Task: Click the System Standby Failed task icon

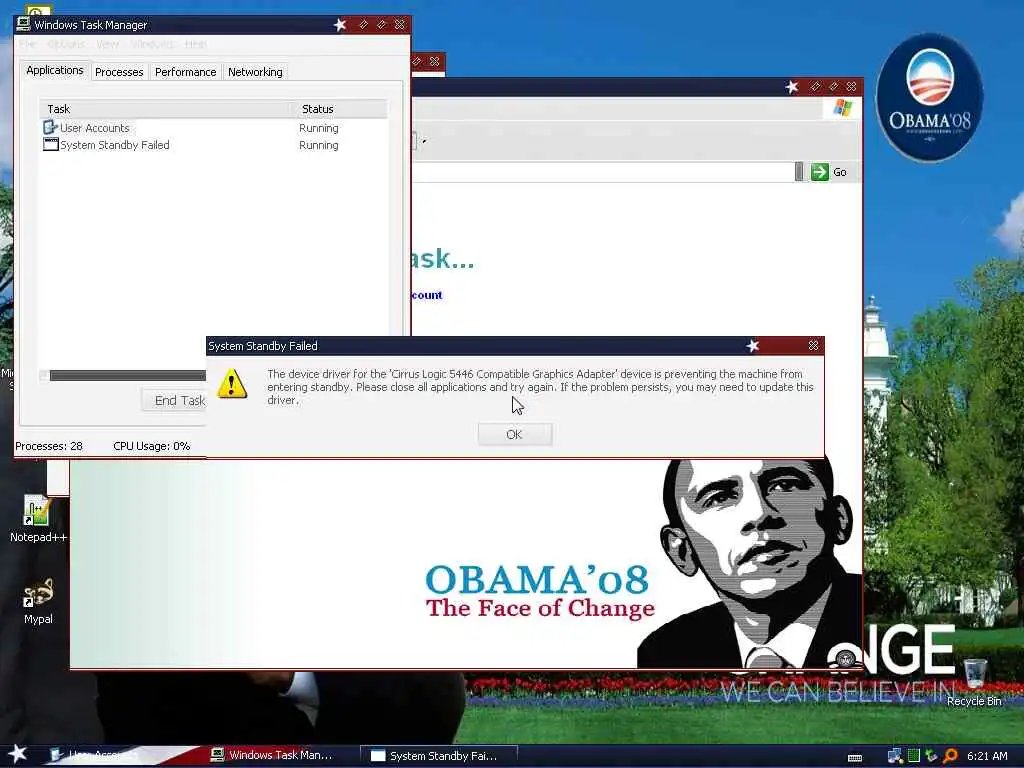Action: click(x=50, y=144)
